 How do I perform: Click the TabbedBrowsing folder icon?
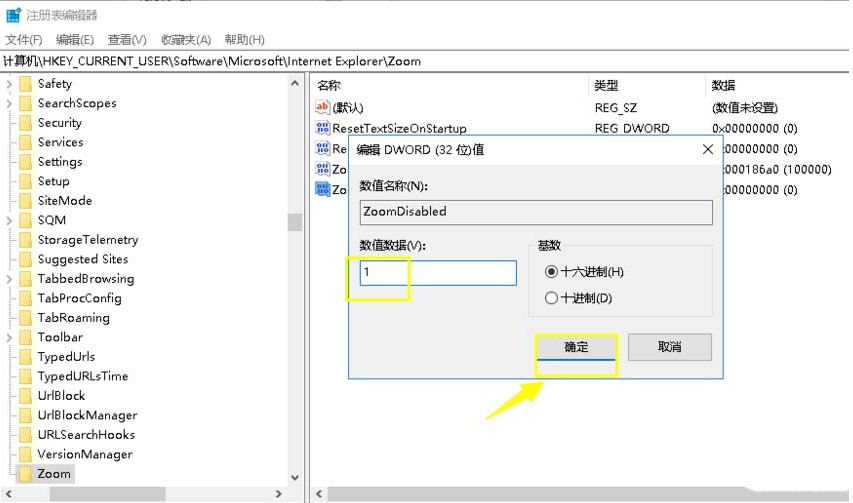point(25,279)
